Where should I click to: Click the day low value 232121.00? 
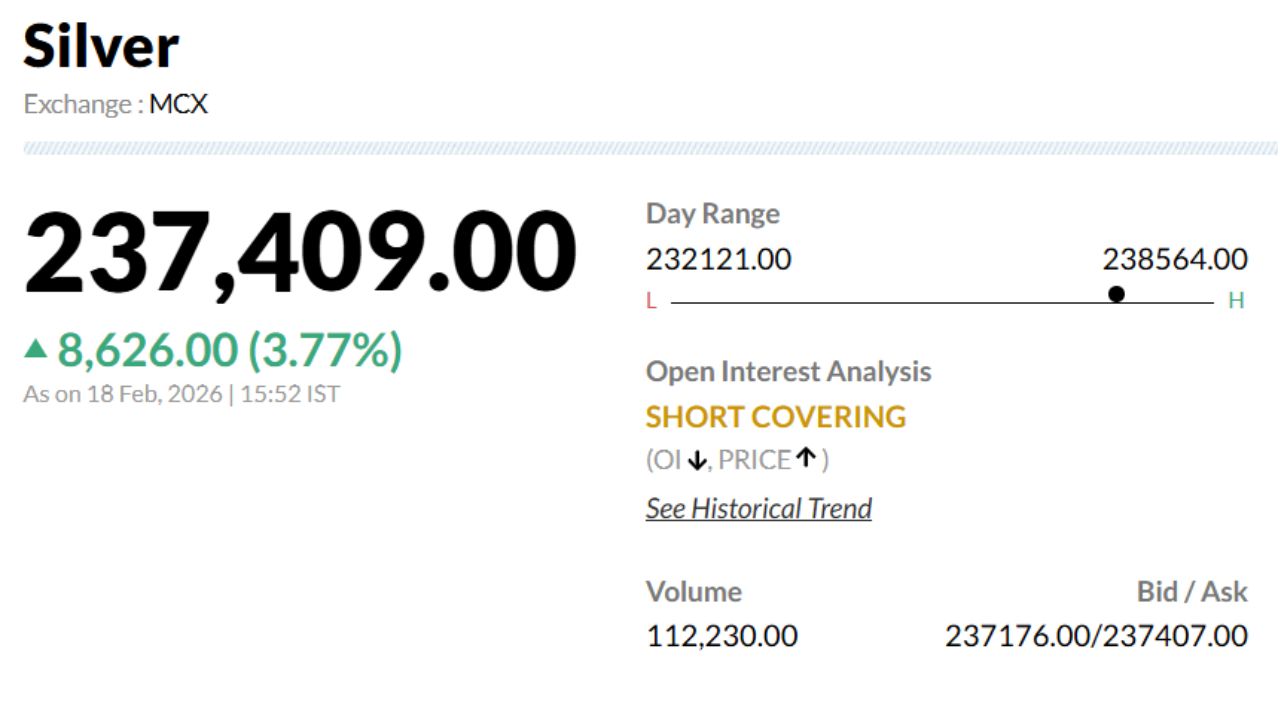(x=718, y=260)
